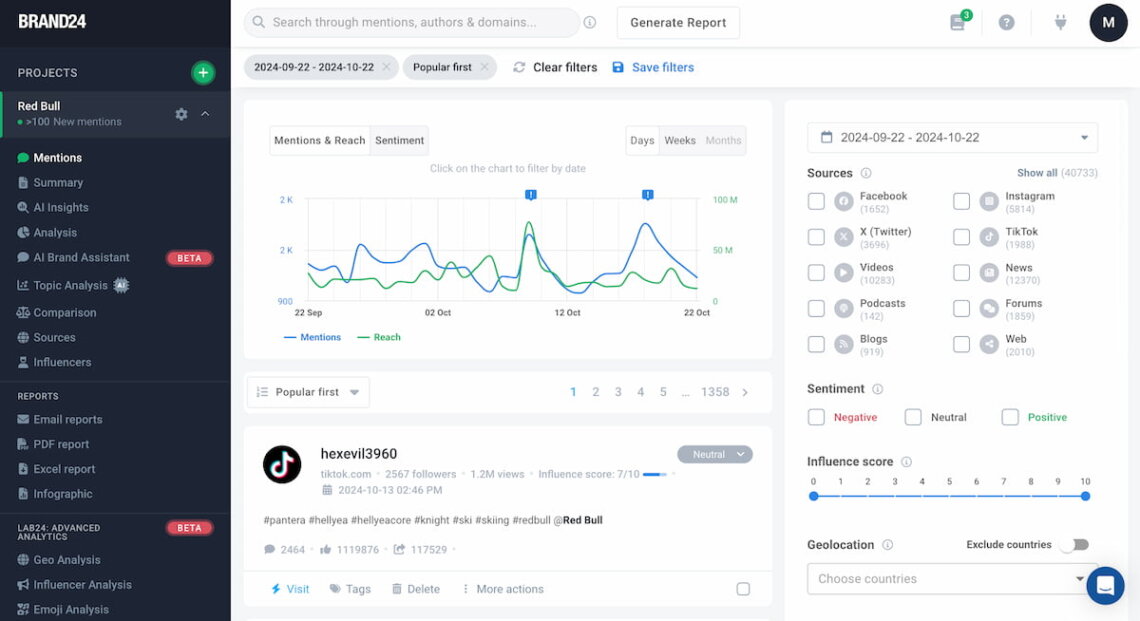The height and width of the screenshot is (621, 1140).
Task: Add a new project with green plus
Action: point(203,73)
